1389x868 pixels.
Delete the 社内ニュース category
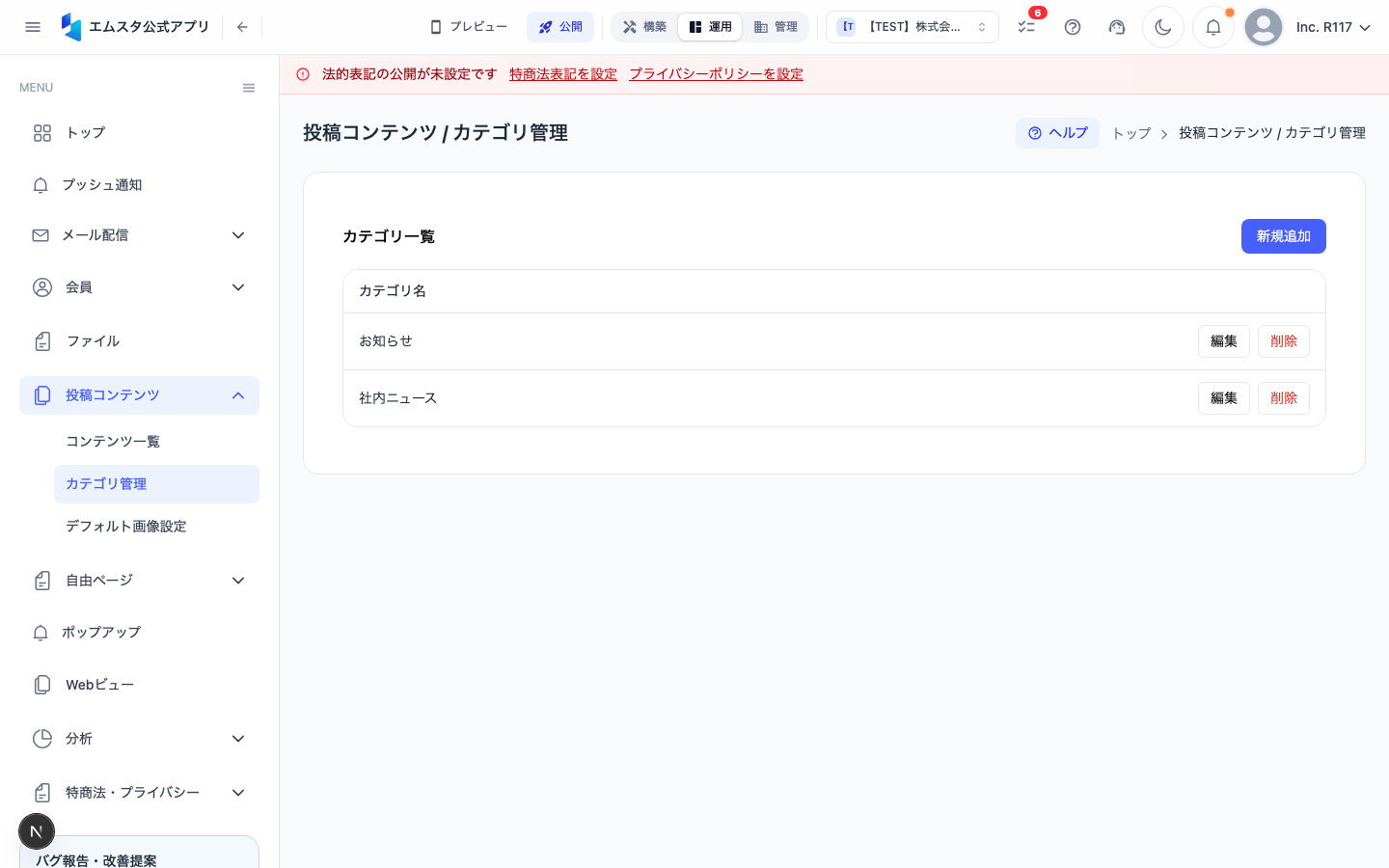[x=1283, y=398]
